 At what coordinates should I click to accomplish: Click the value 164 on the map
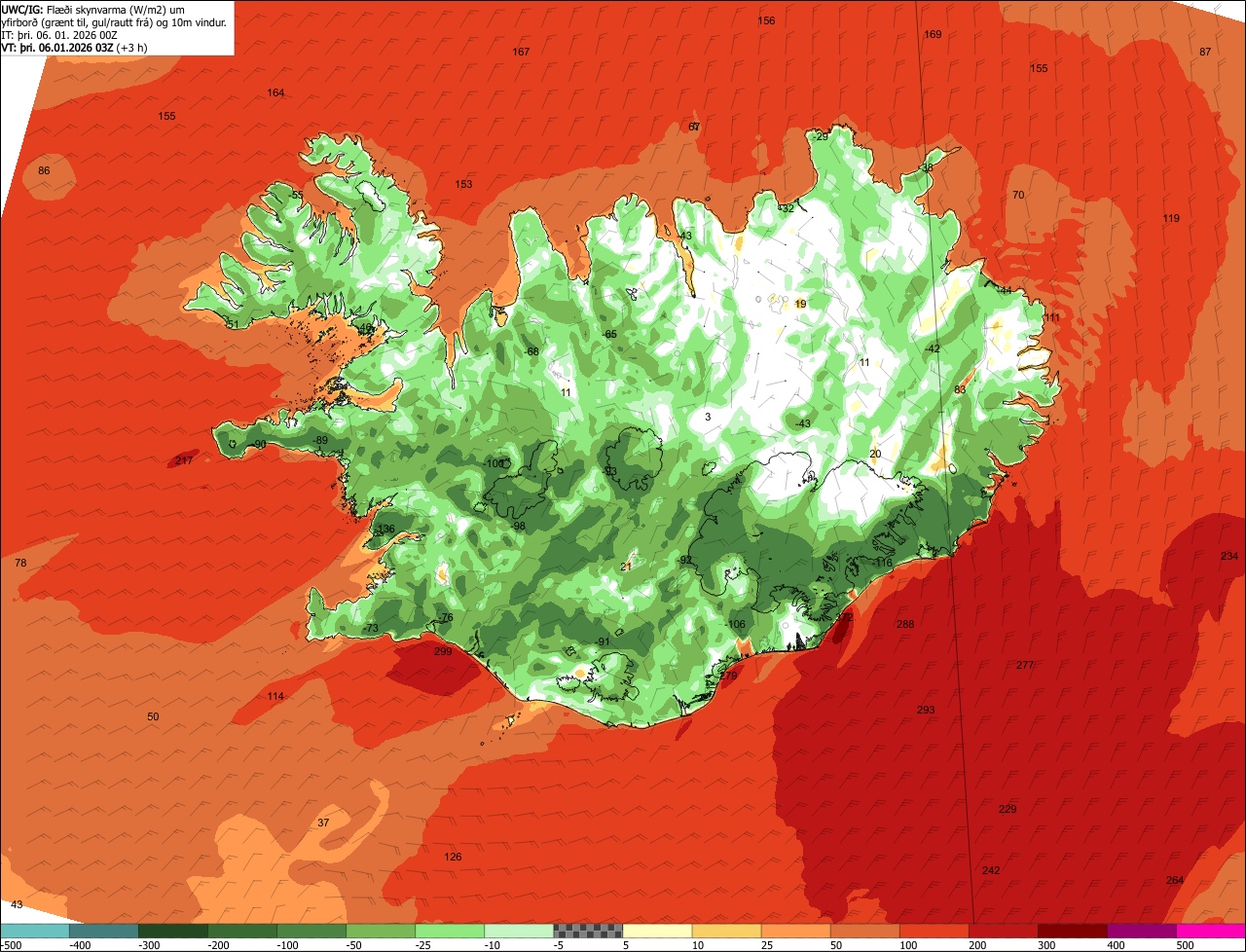[276, 93]
